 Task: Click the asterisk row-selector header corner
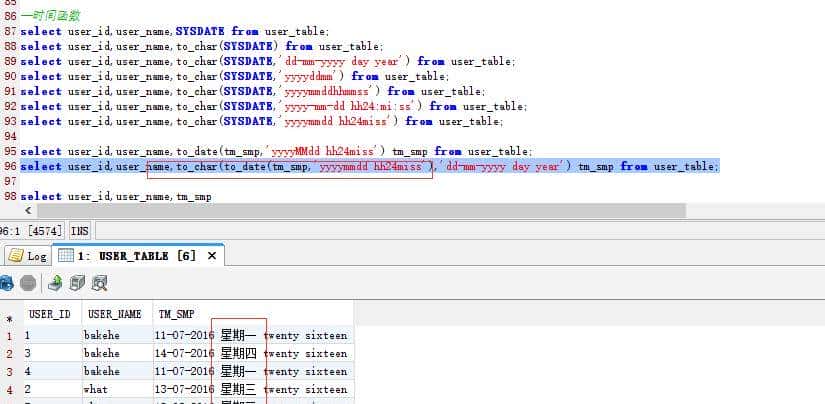(x=9, y=319)
